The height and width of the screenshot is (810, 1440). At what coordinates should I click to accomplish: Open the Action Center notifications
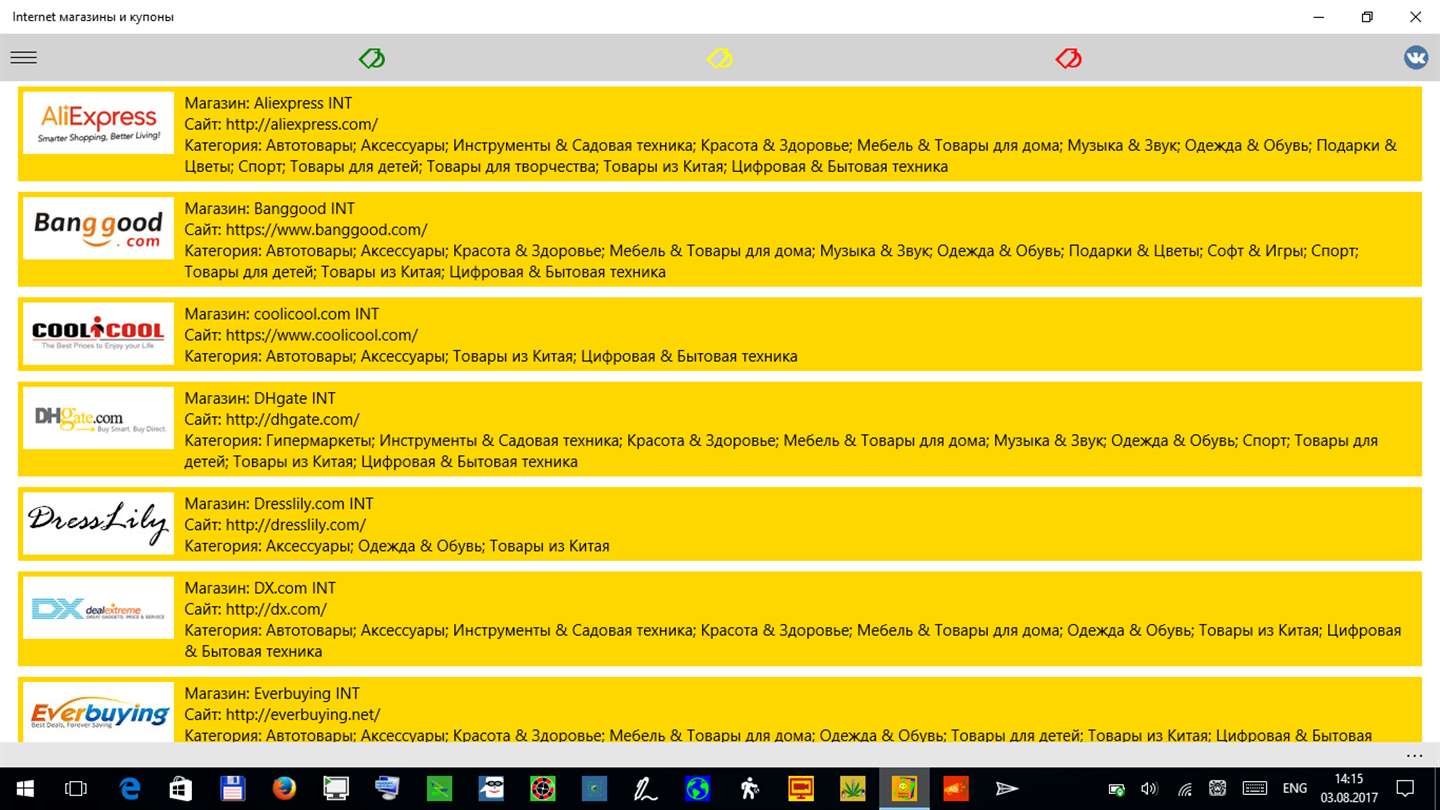click(x=1405, y=788)
